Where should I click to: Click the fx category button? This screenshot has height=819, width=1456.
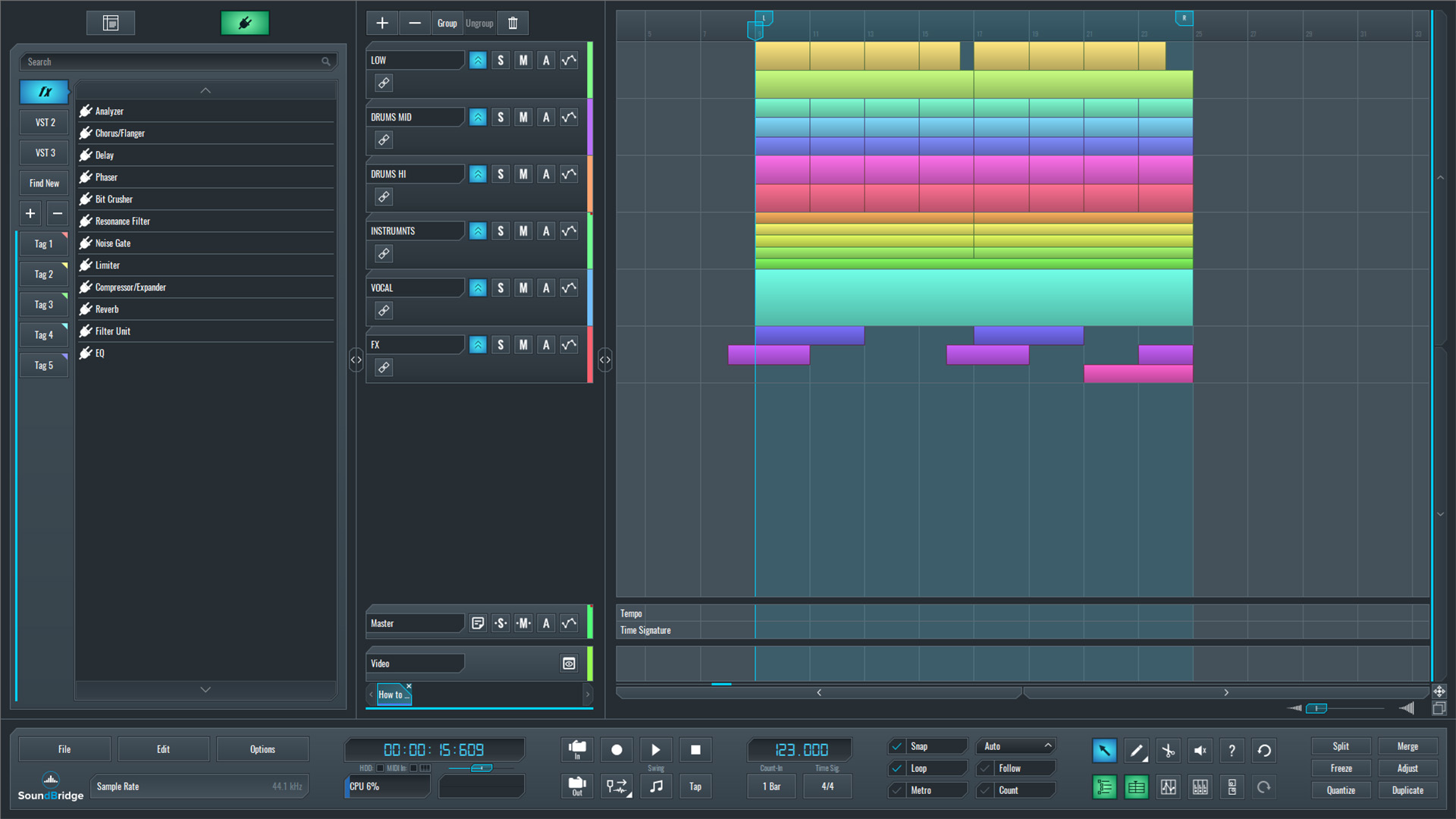(45, 92)
